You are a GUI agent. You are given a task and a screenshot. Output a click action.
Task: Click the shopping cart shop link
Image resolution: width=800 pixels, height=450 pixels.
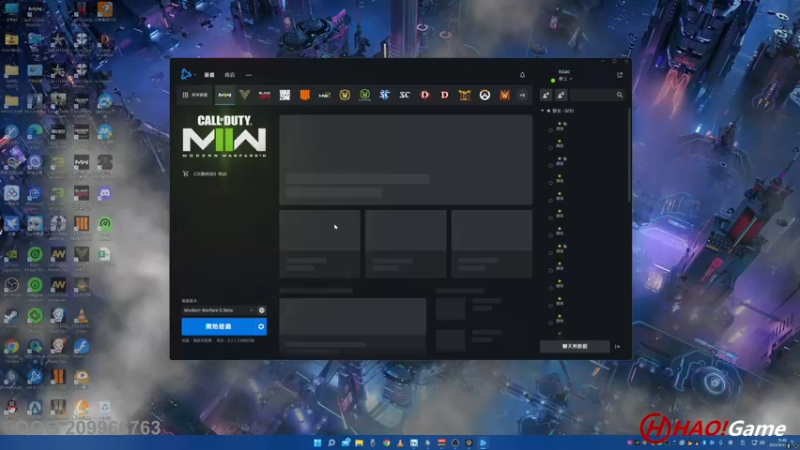[x=205, y=174]
